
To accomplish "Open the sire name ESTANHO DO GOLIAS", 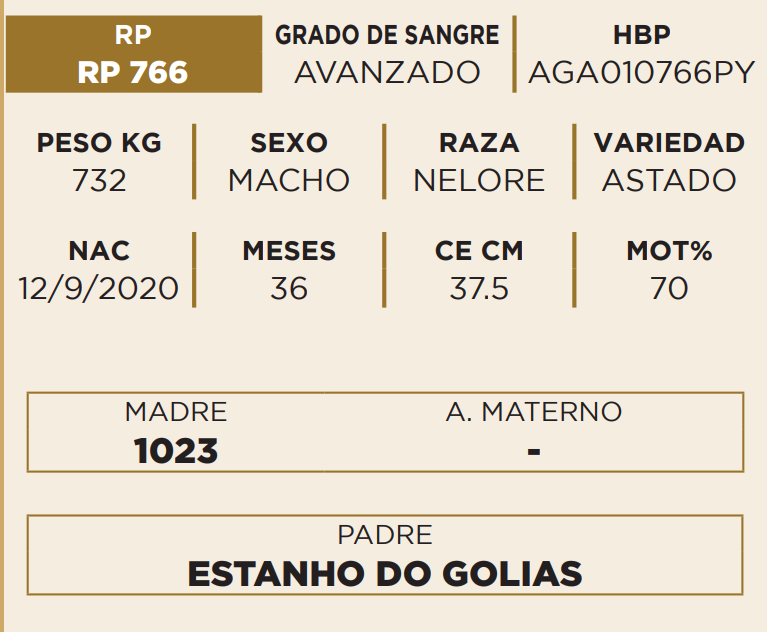I will point(385,574).
